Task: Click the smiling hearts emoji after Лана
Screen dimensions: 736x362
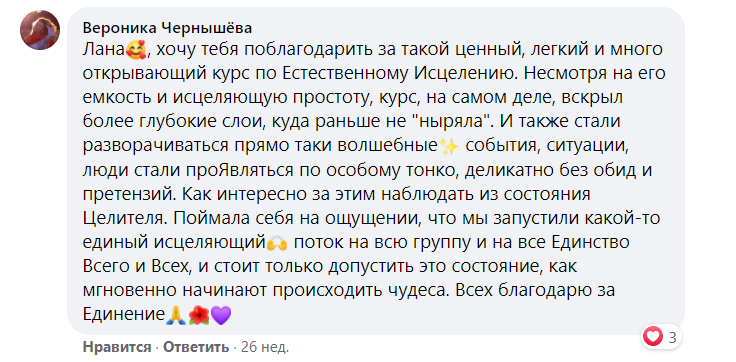Action: pos(137,51)
